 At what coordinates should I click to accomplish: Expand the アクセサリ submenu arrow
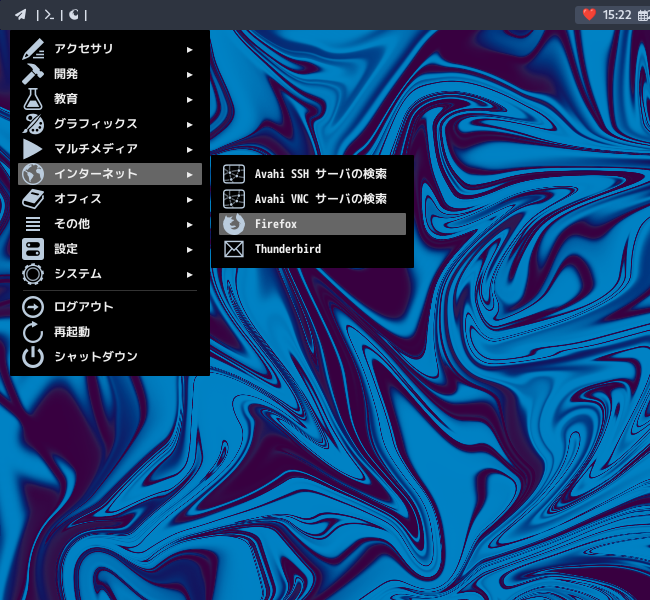(x=189, y=49)
